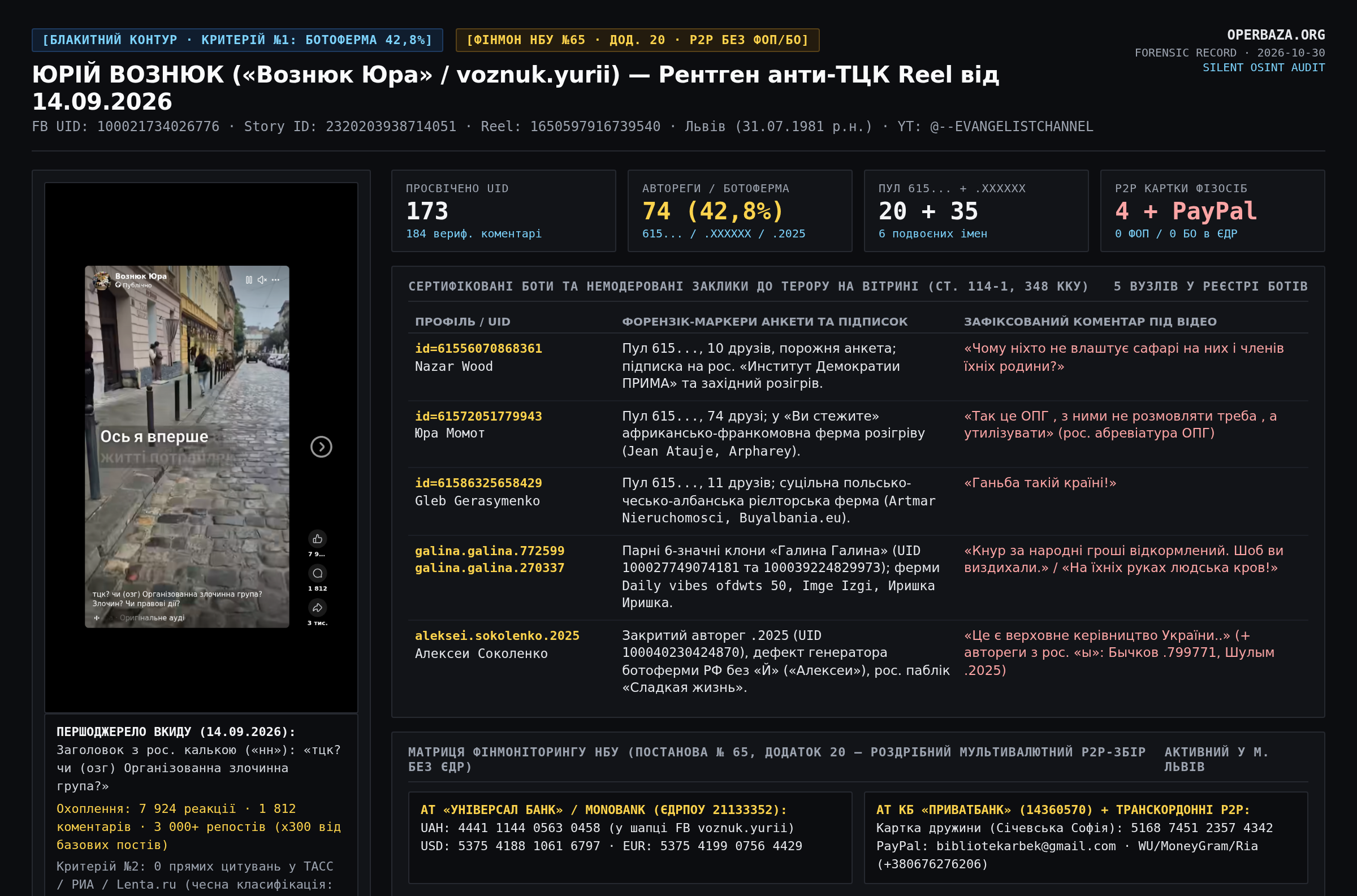
Task: Click "6 подвоєних імен" subtext
Action: [x=932, y=233]
